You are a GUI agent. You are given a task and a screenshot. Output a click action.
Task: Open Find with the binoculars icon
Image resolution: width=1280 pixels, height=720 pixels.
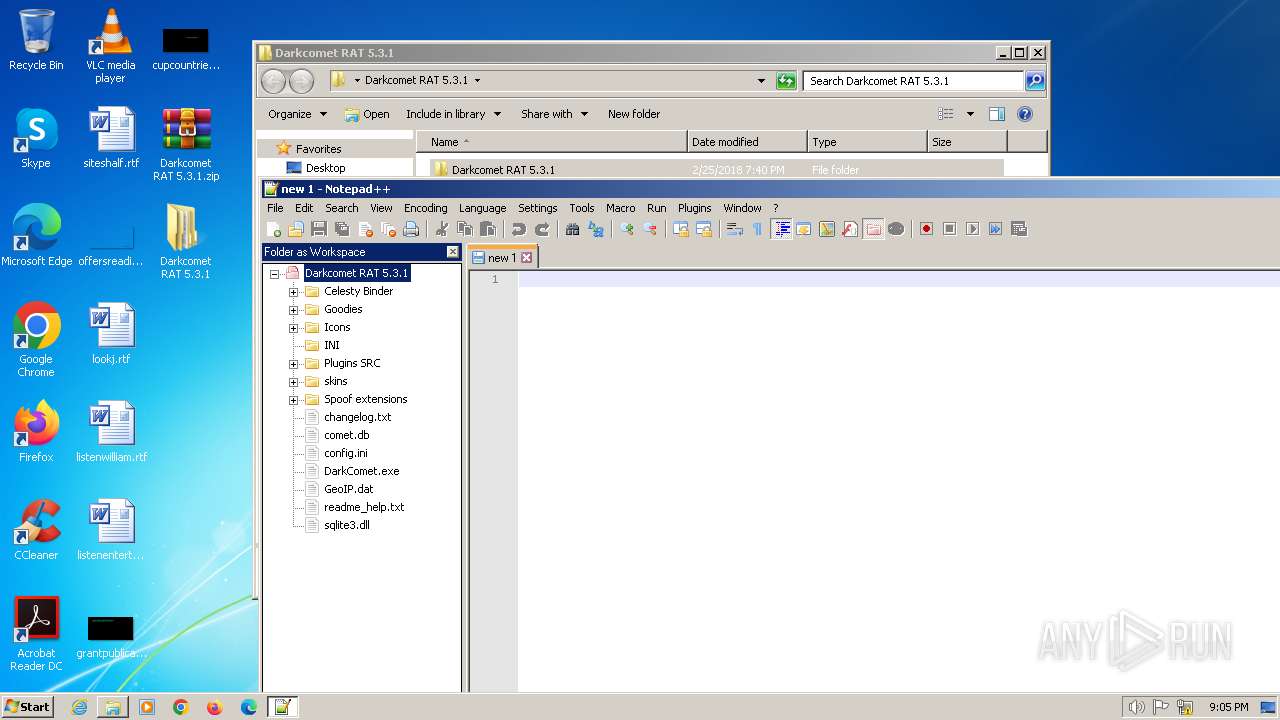572,229
